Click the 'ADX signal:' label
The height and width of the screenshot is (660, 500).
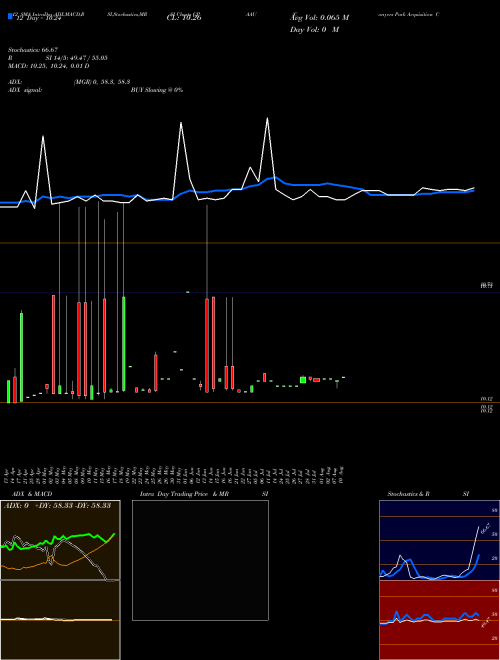coord(25,90)
